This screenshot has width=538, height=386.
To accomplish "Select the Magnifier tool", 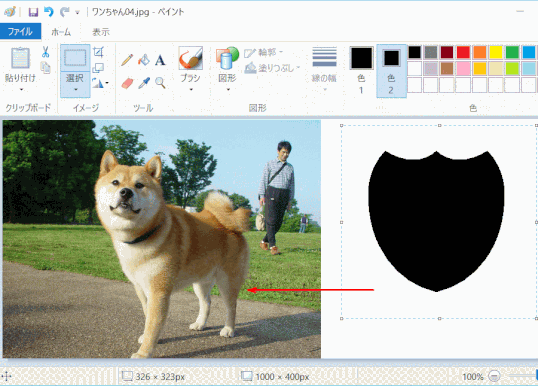I will pos(160,83).
